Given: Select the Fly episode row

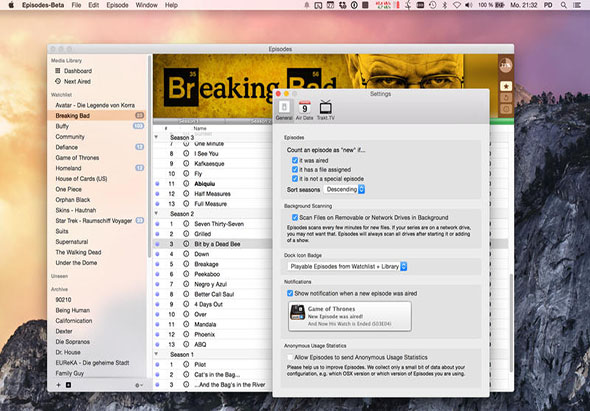Looking at the screenshot, I should tap(213, 174).
